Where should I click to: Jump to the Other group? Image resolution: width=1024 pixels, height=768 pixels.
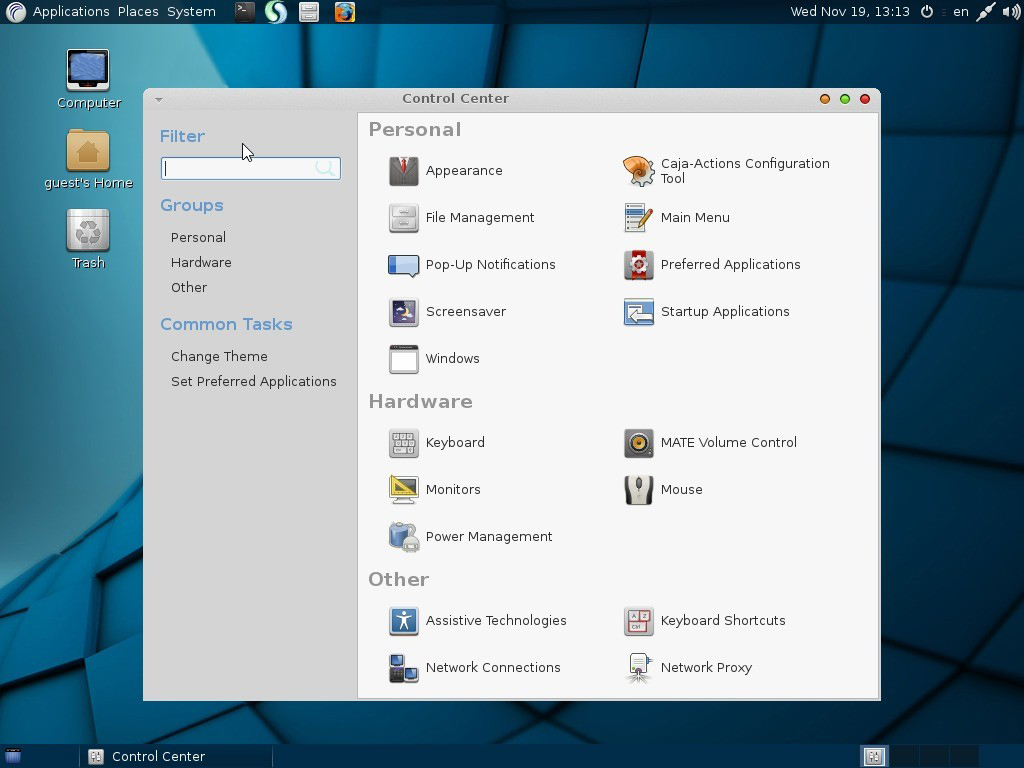click(x=189, y=287)
